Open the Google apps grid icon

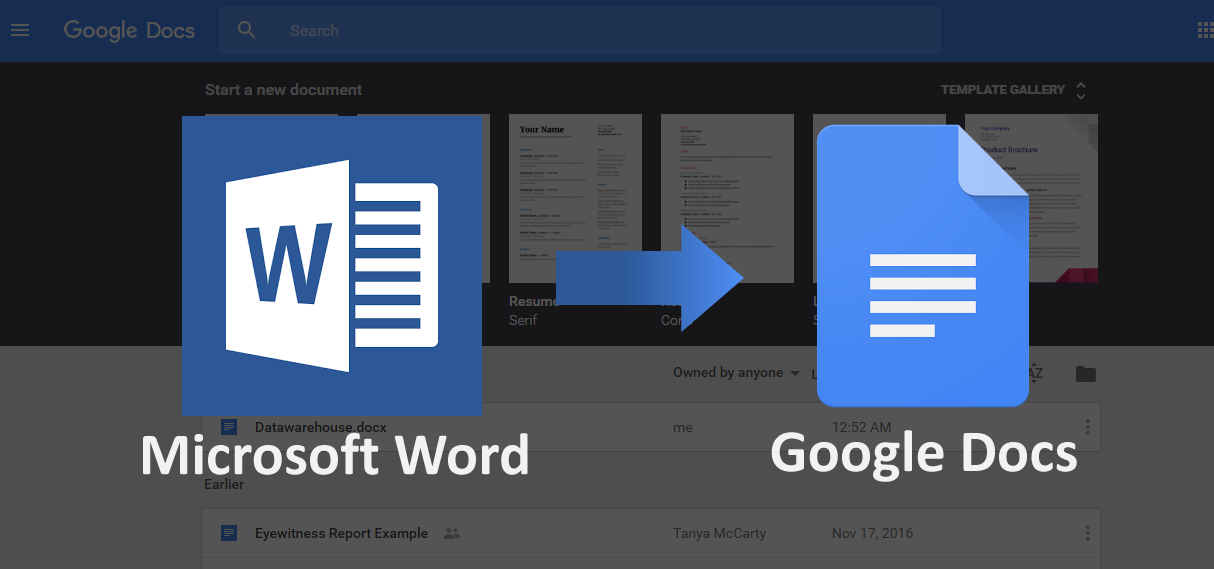(x=1205, y=30)
